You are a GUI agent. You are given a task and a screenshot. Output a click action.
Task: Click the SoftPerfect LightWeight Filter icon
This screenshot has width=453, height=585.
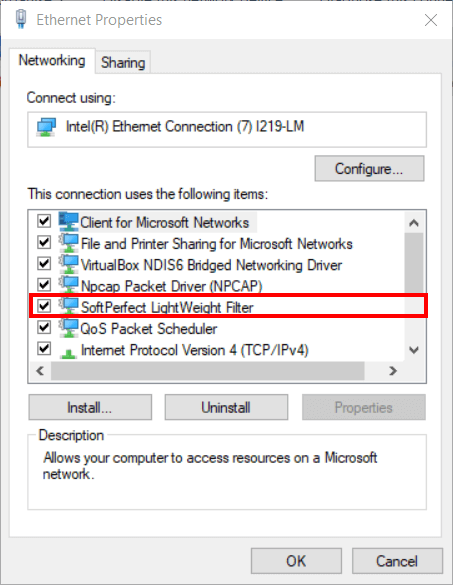pos(69,306)
